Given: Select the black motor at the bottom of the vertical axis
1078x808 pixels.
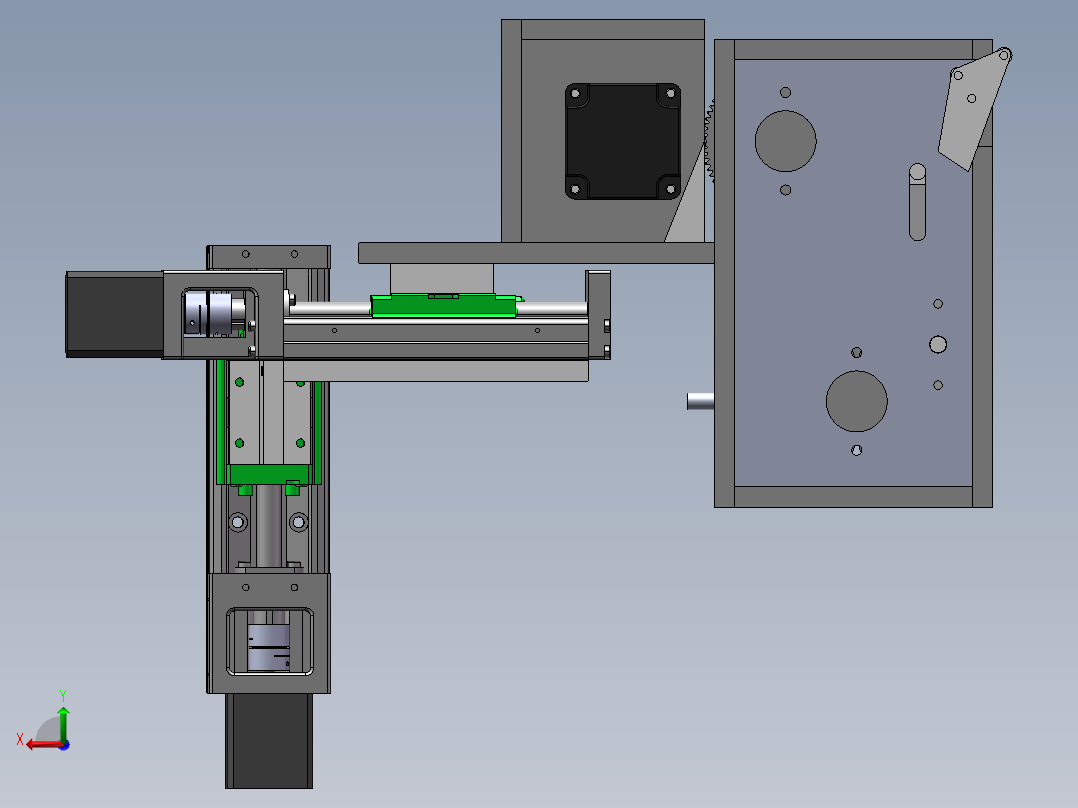Looking at the screenshot, I should pyautogui.click(x=269, y=741).
